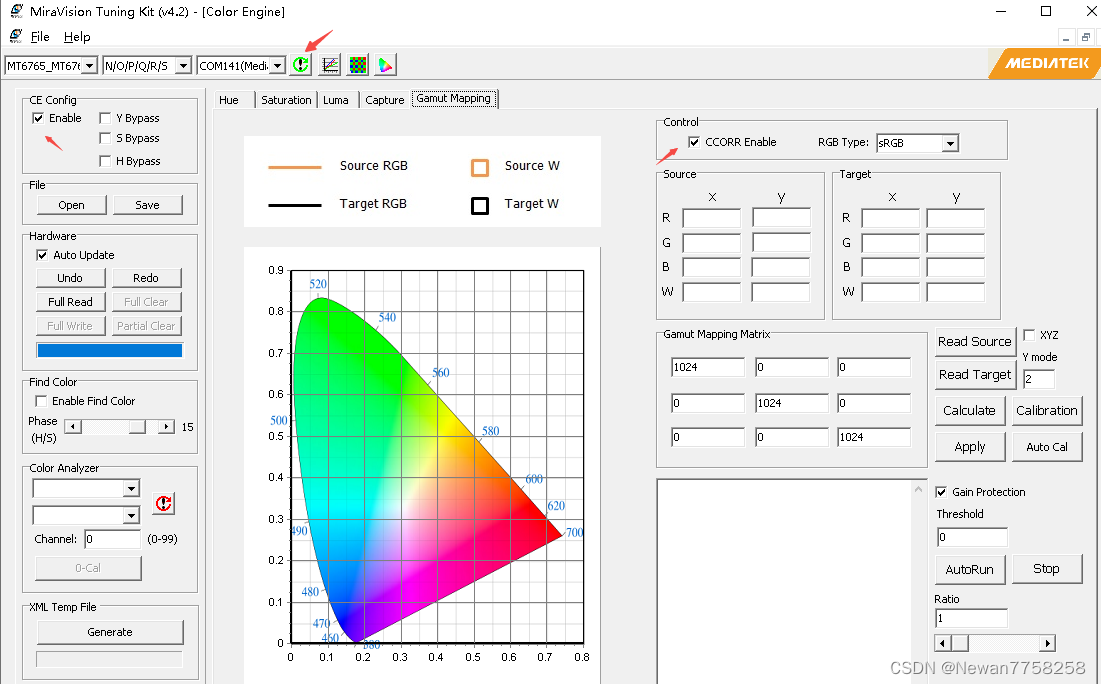Click the Stop button
The width and height of the screenshot is (1101, 684).
click(1046, 570)
